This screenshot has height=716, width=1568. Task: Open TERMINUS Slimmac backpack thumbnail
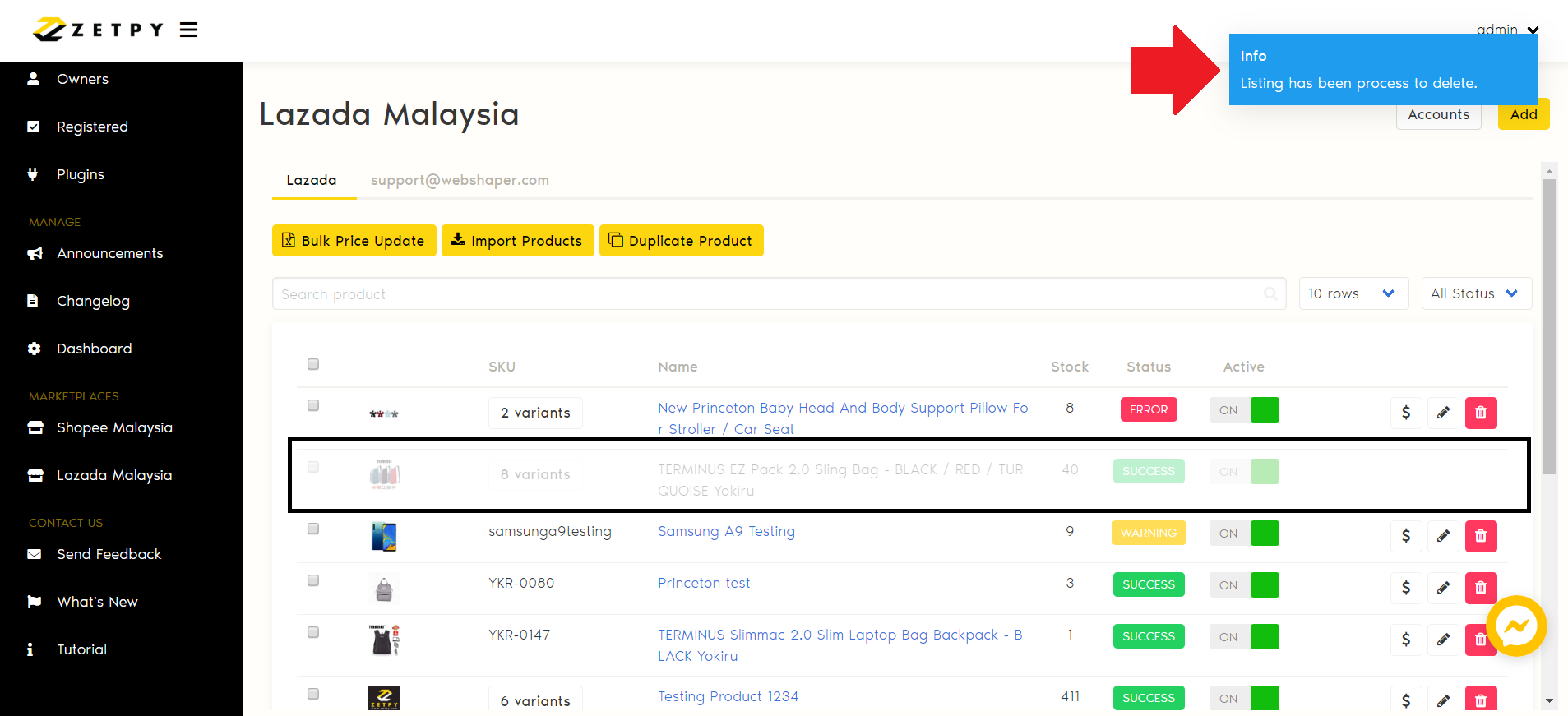tap(384, 640)
